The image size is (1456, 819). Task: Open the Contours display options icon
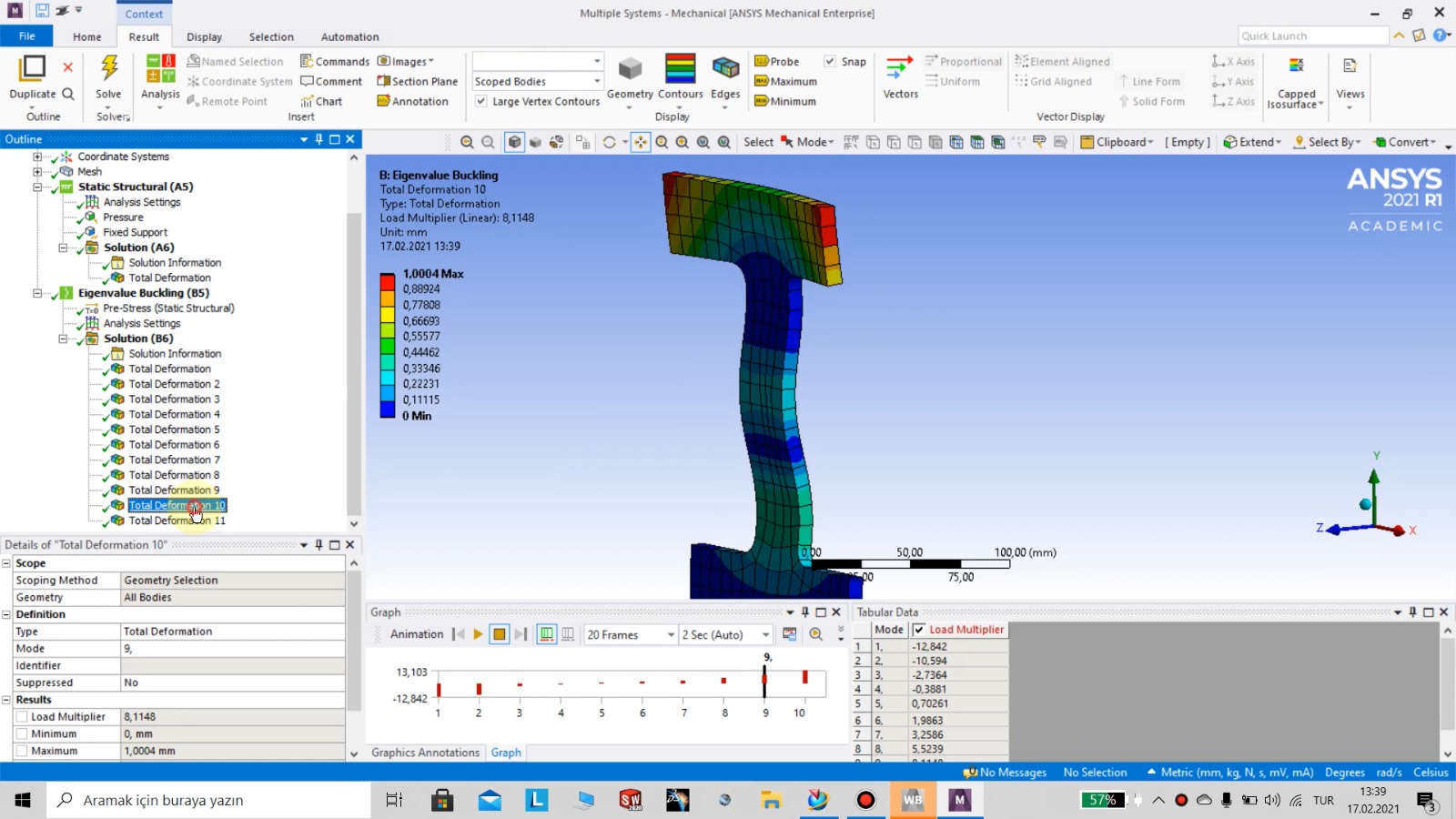[681, 68]
